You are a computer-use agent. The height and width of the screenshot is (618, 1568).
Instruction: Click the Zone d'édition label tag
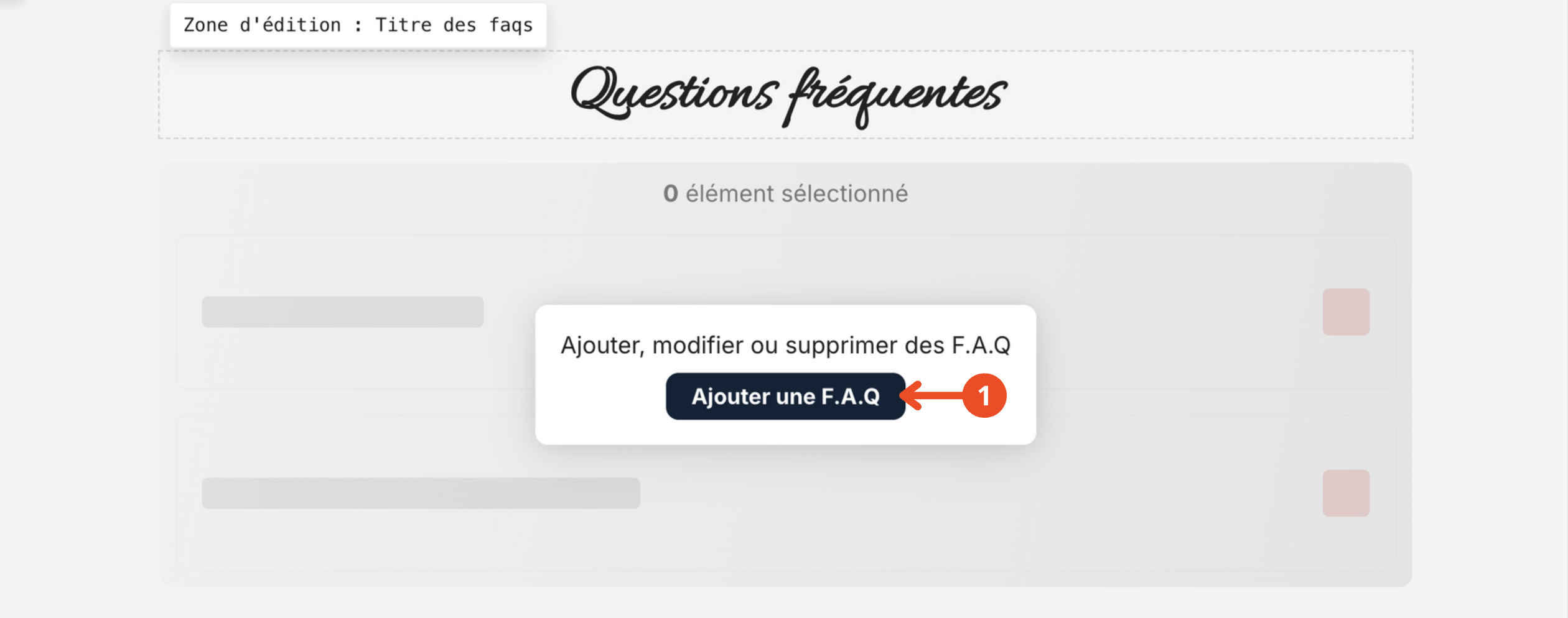pyautogui.click(x=358, y=25)
